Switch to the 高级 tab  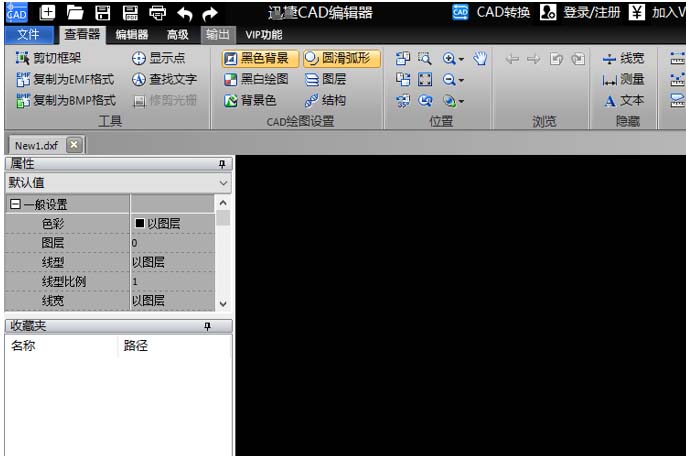tap(178, 35)
